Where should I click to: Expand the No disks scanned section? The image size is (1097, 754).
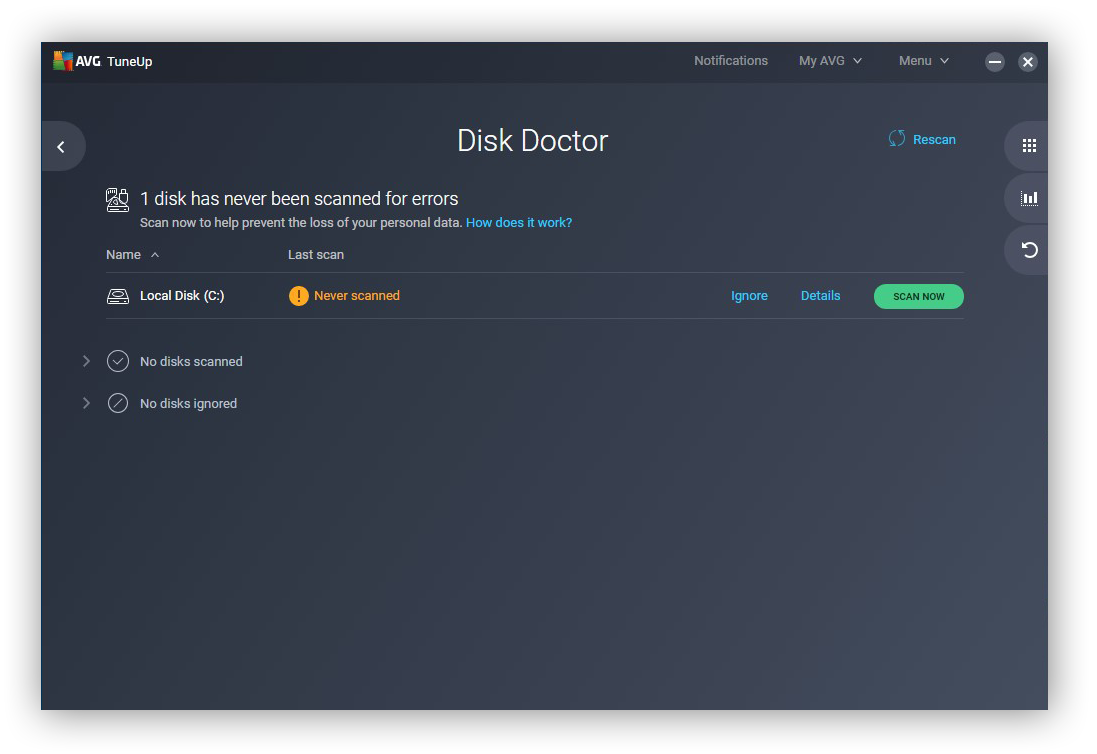[85, 361]
